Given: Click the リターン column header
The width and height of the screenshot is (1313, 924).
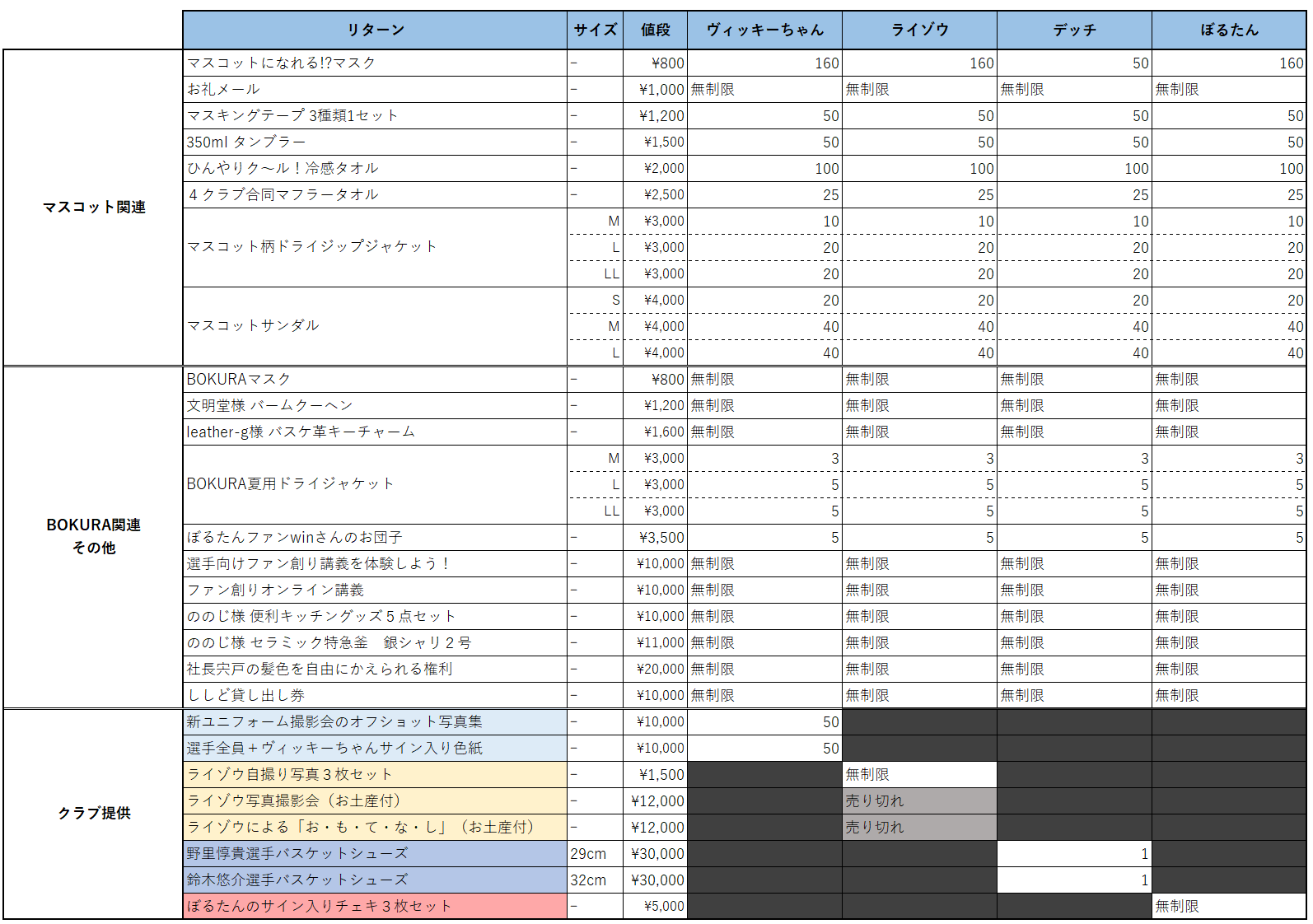Looking at the screenshot, I should 375,30.
